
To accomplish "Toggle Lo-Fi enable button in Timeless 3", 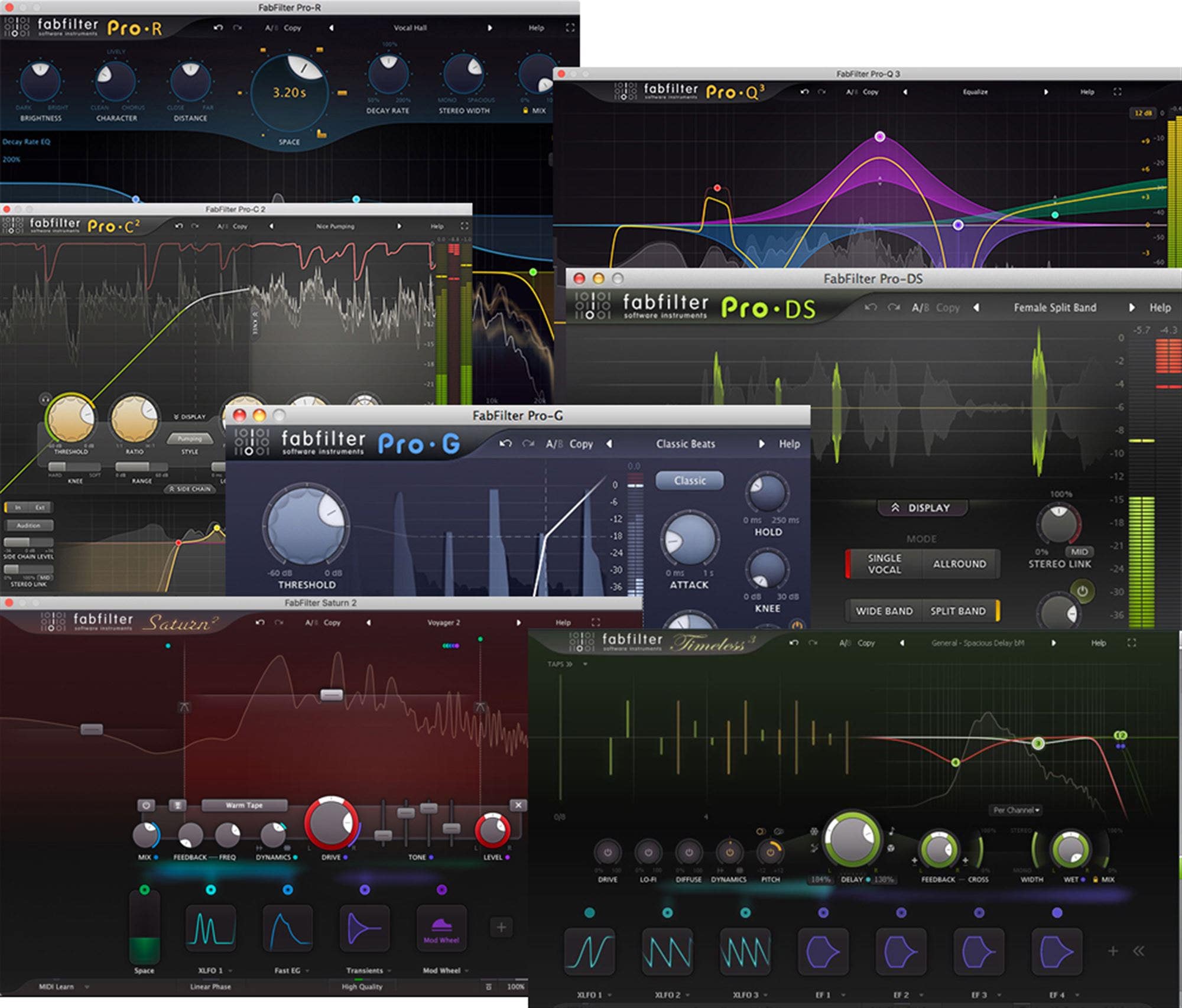I will click(x=648, y=852).
